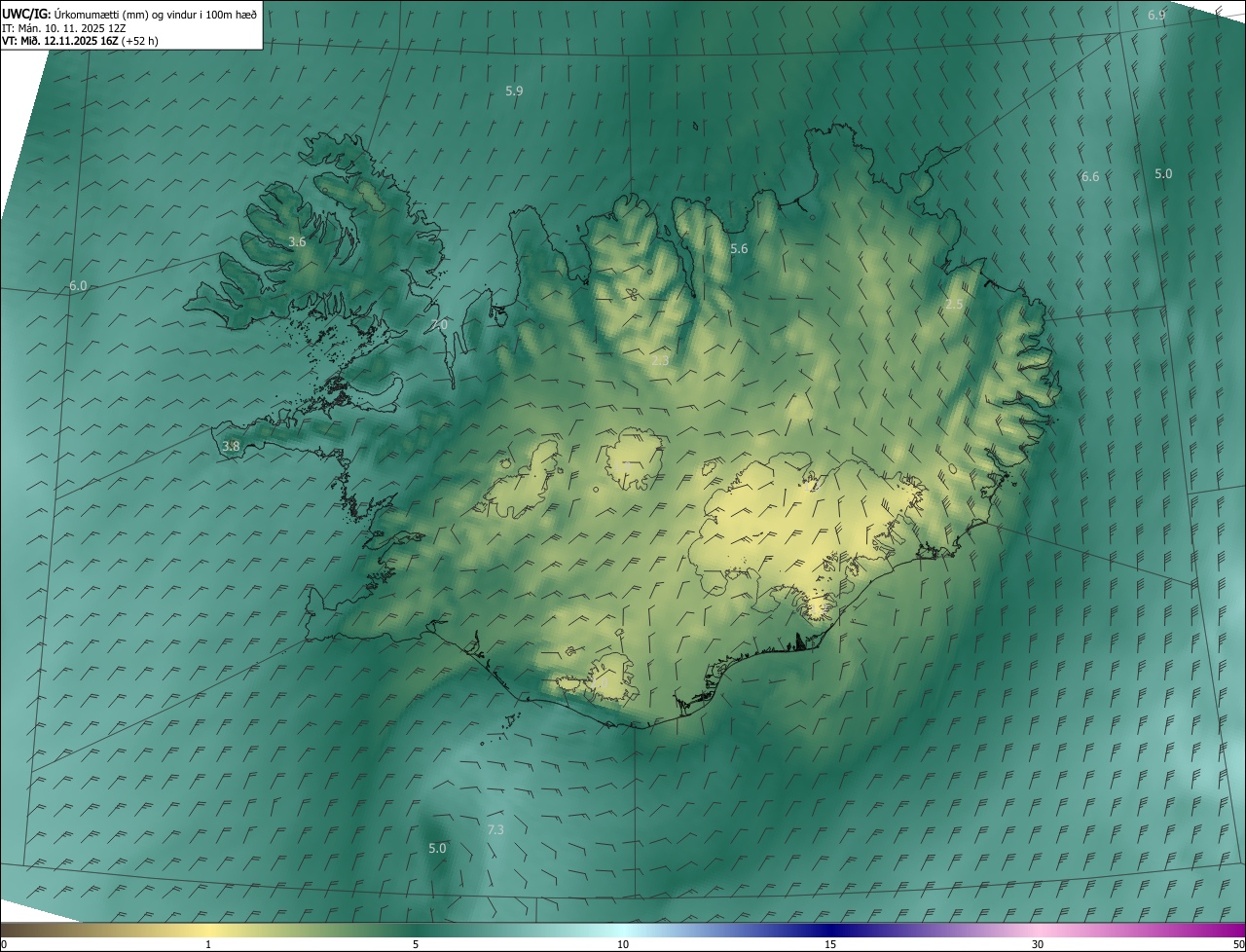Click the map title 'Úrkomumætti (mm) og vindur í 100m hæð'
This screenshot has height=952, width=1246.
tap(156, 14)
